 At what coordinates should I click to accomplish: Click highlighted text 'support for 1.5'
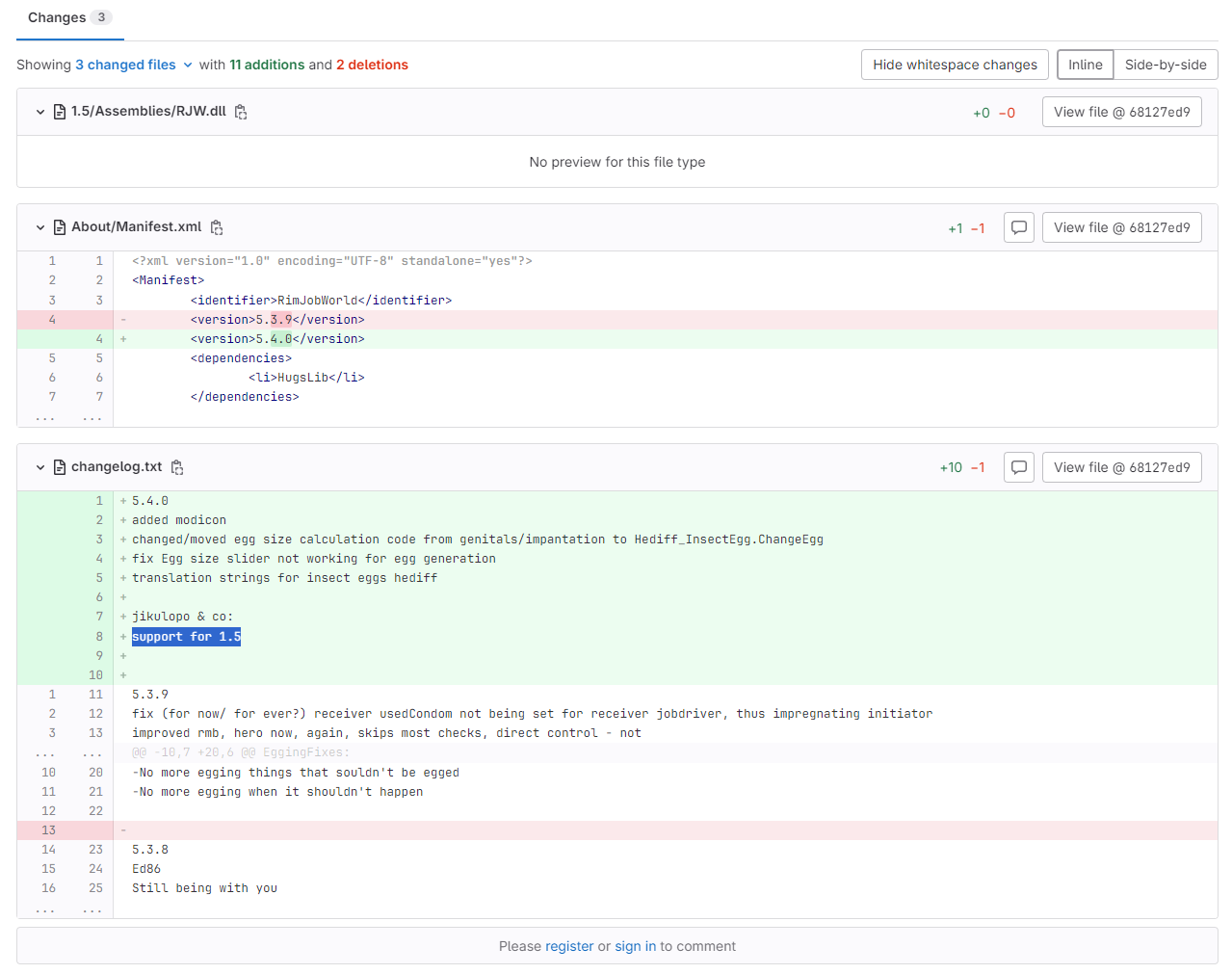[x=186, y=637]
